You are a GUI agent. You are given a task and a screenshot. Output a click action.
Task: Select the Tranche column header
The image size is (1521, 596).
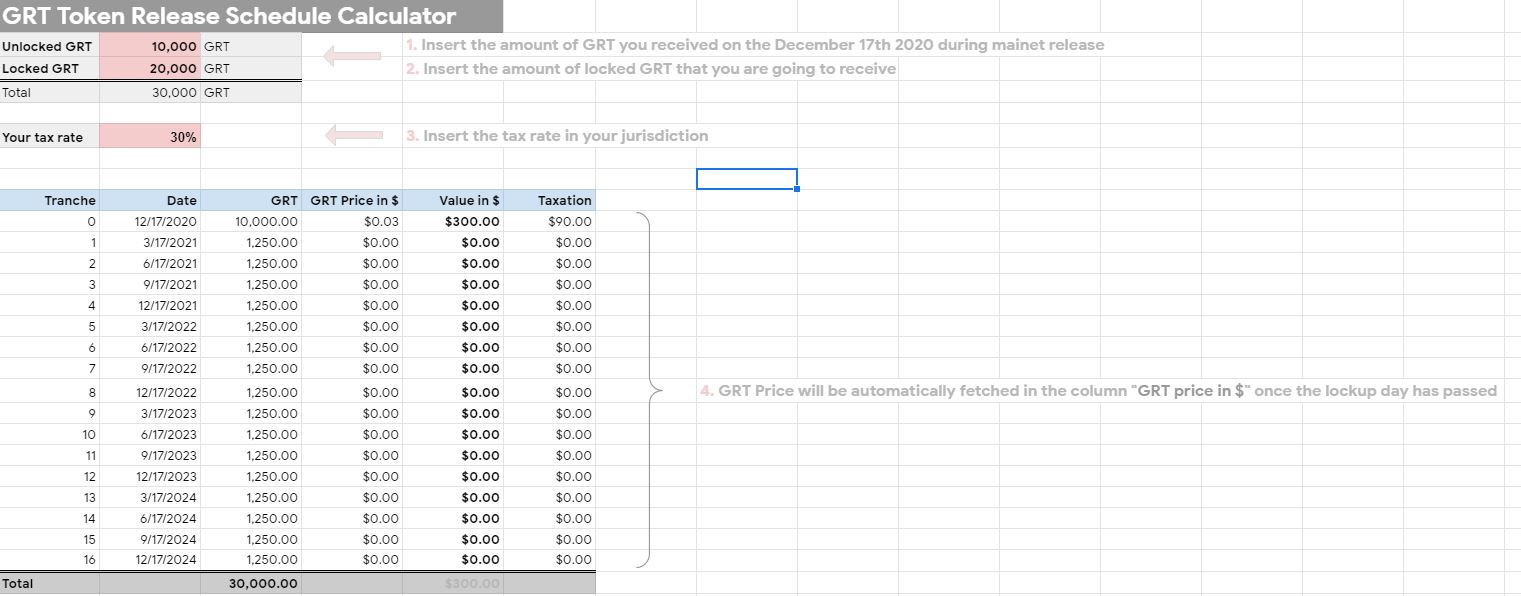click(50, 200)
